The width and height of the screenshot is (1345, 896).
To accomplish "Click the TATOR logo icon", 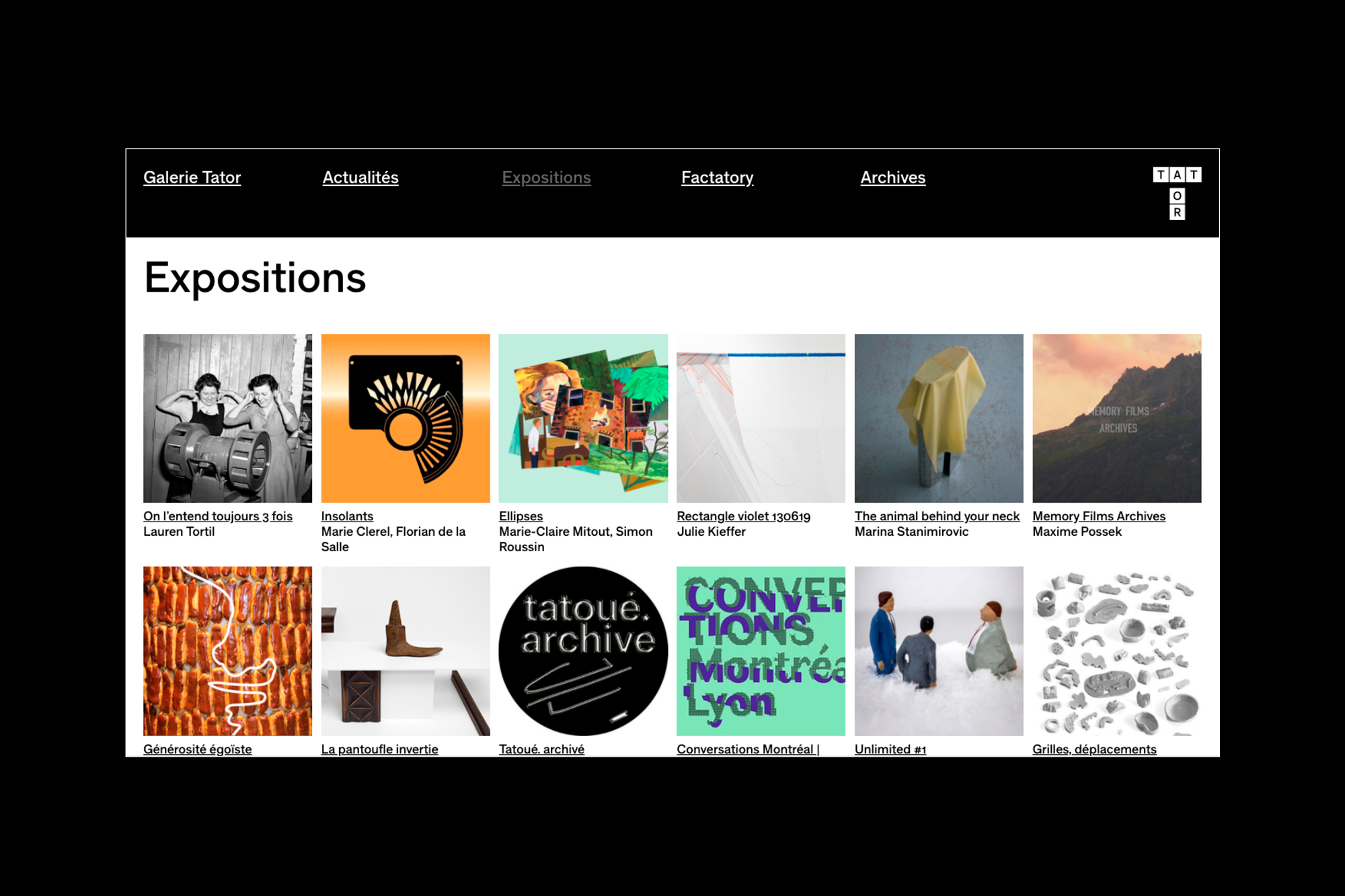I will point(1177,194).
